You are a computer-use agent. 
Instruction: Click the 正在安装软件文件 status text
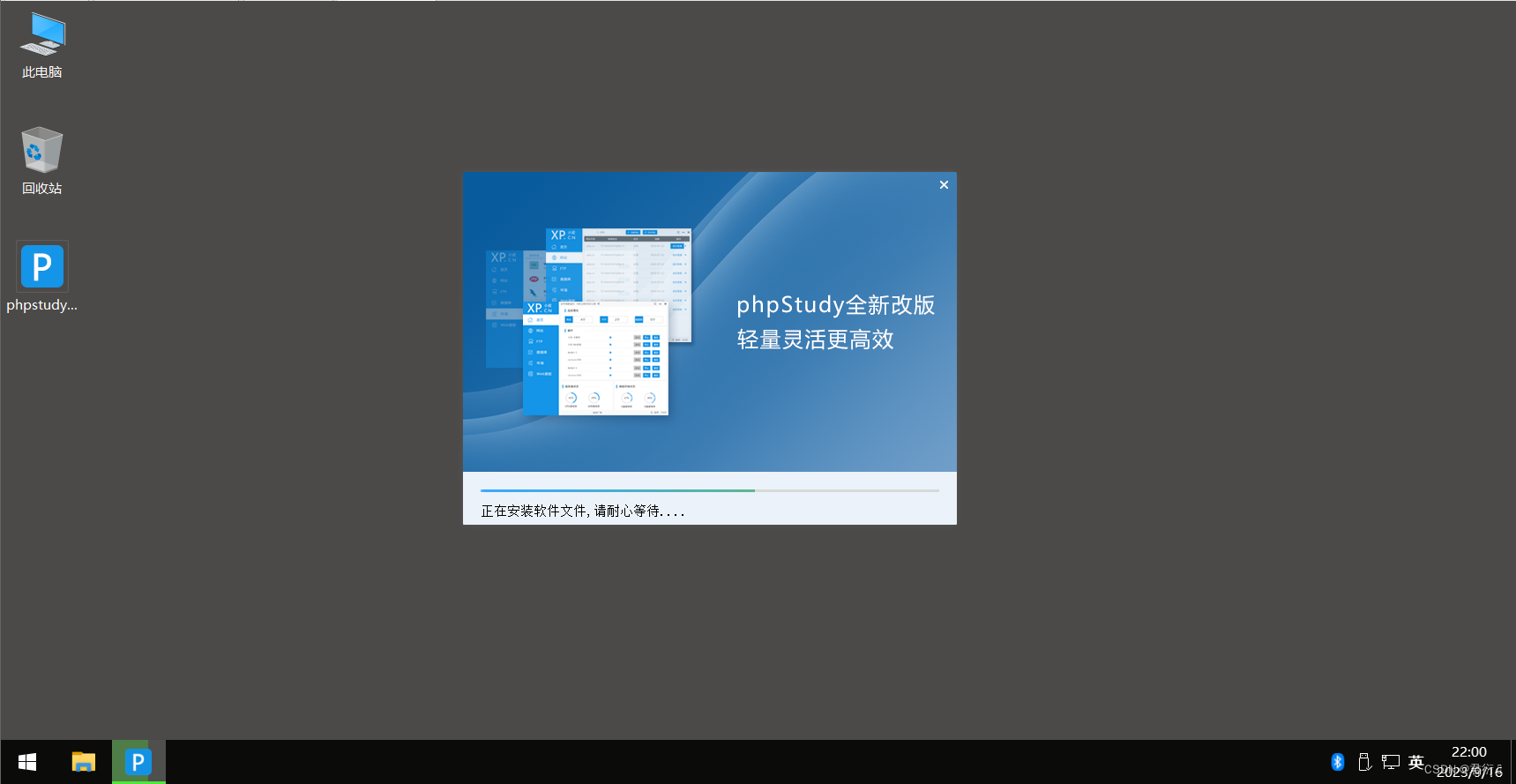pos(582,511)
